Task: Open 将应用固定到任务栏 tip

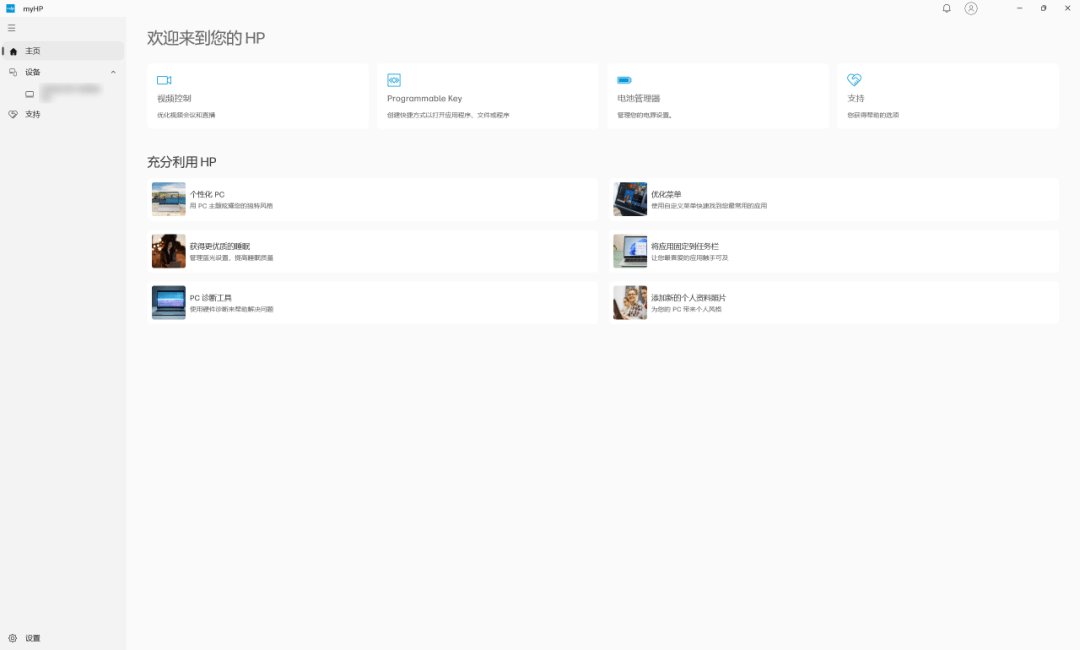Action: tap(685, 246)
